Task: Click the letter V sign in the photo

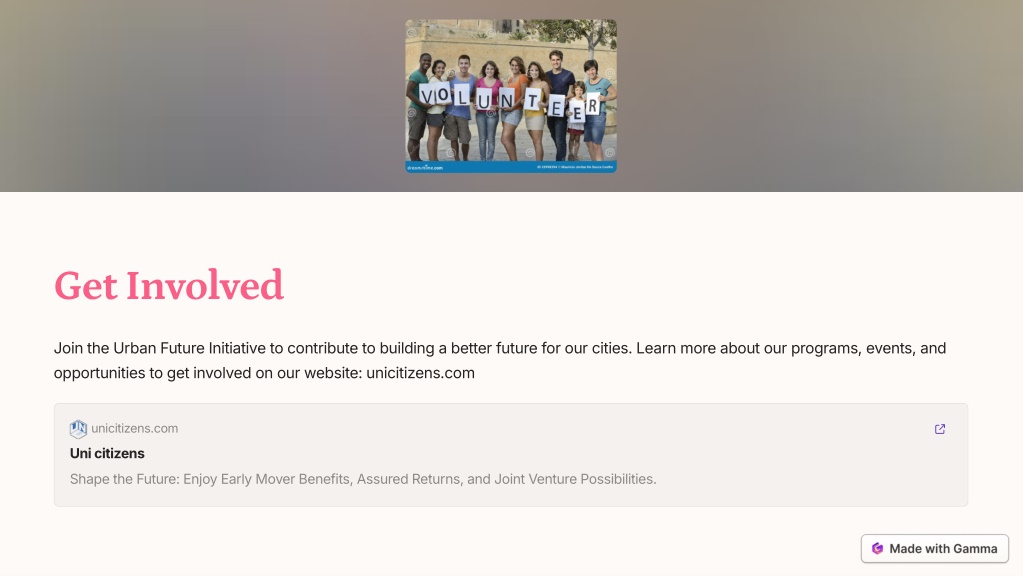Action: 427,96
